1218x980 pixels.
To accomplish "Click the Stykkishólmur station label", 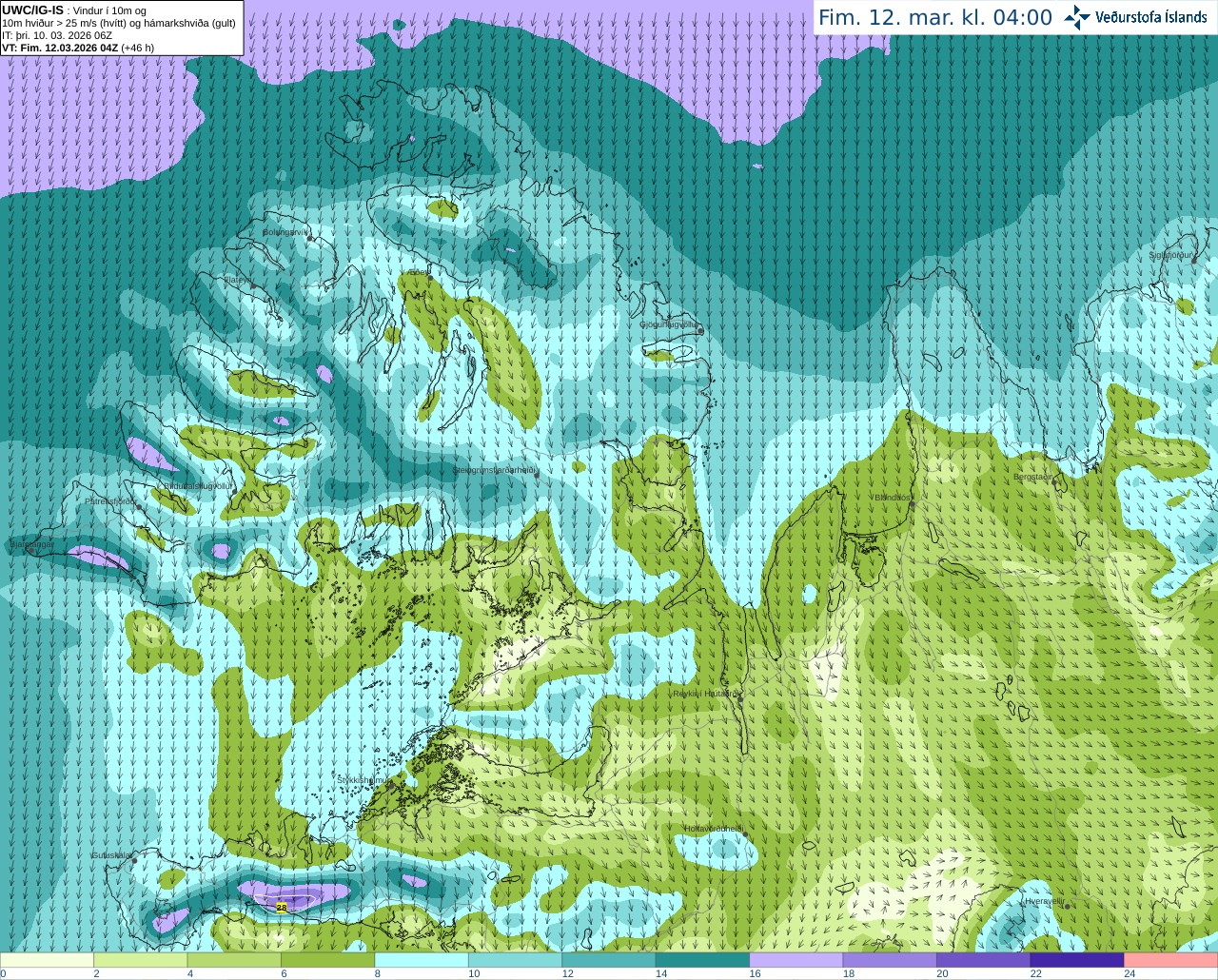I will pos(363,780).
